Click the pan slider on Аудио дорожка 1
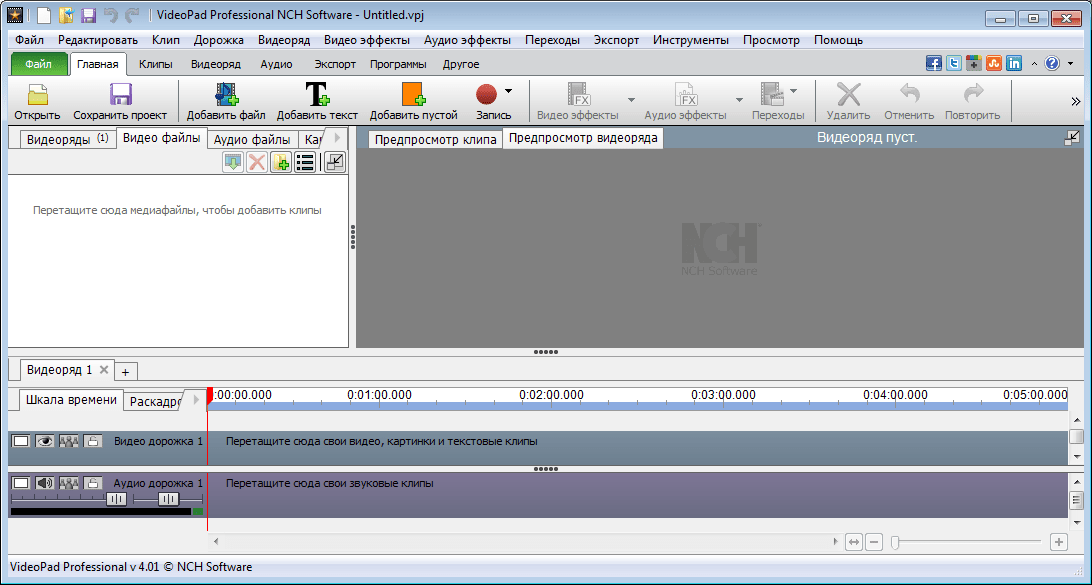The width and height of the screenshot is (1092, 585). point(169,499)
